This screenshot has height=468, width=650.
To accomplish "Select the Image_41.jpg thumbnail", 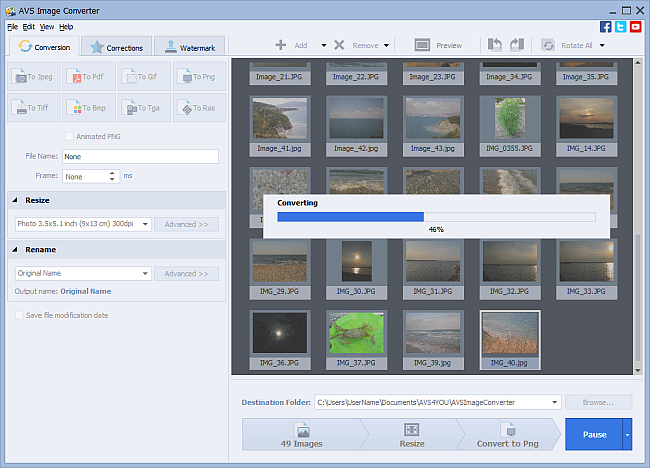I will coord(280,126).
